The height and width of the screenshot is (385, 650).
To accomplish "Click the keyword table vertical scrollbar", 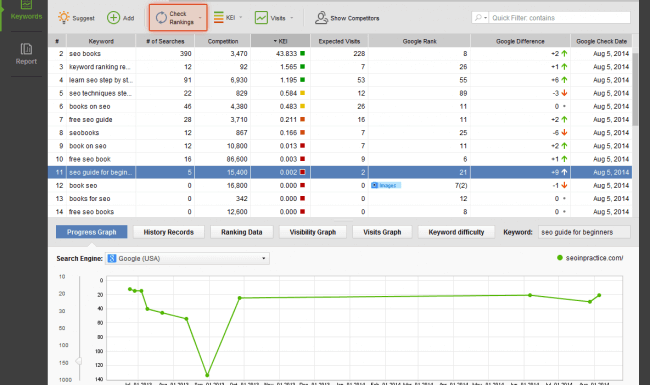I will pos(635,89).
